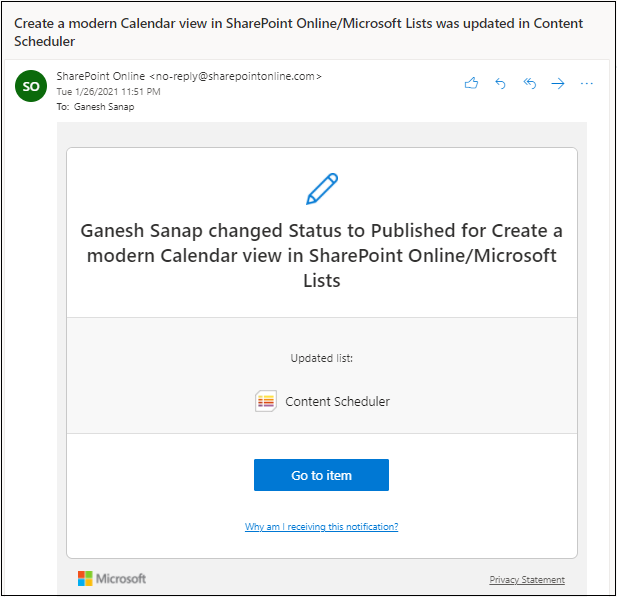
Task: Select the Content Scheduler list name
Action: tap(338, 401)
